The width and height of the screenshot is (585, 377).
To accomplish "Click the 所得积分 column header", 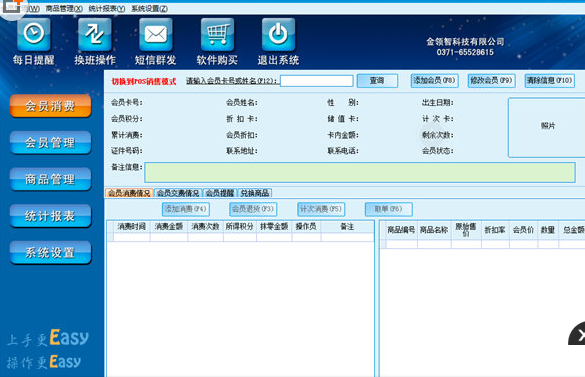I will (240, 227).
